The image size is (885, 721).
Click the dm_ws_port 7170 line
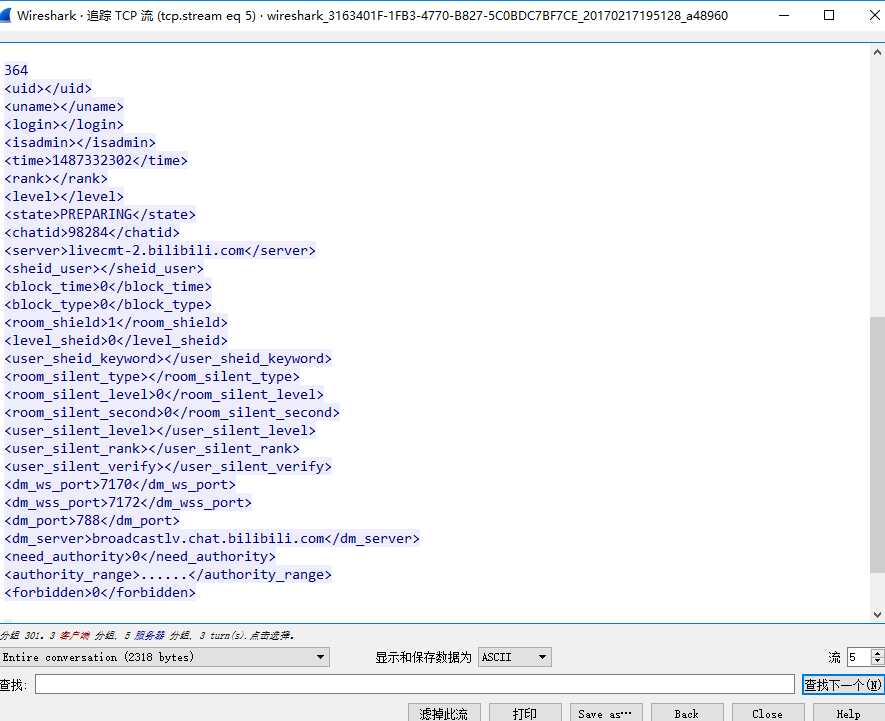120,484
